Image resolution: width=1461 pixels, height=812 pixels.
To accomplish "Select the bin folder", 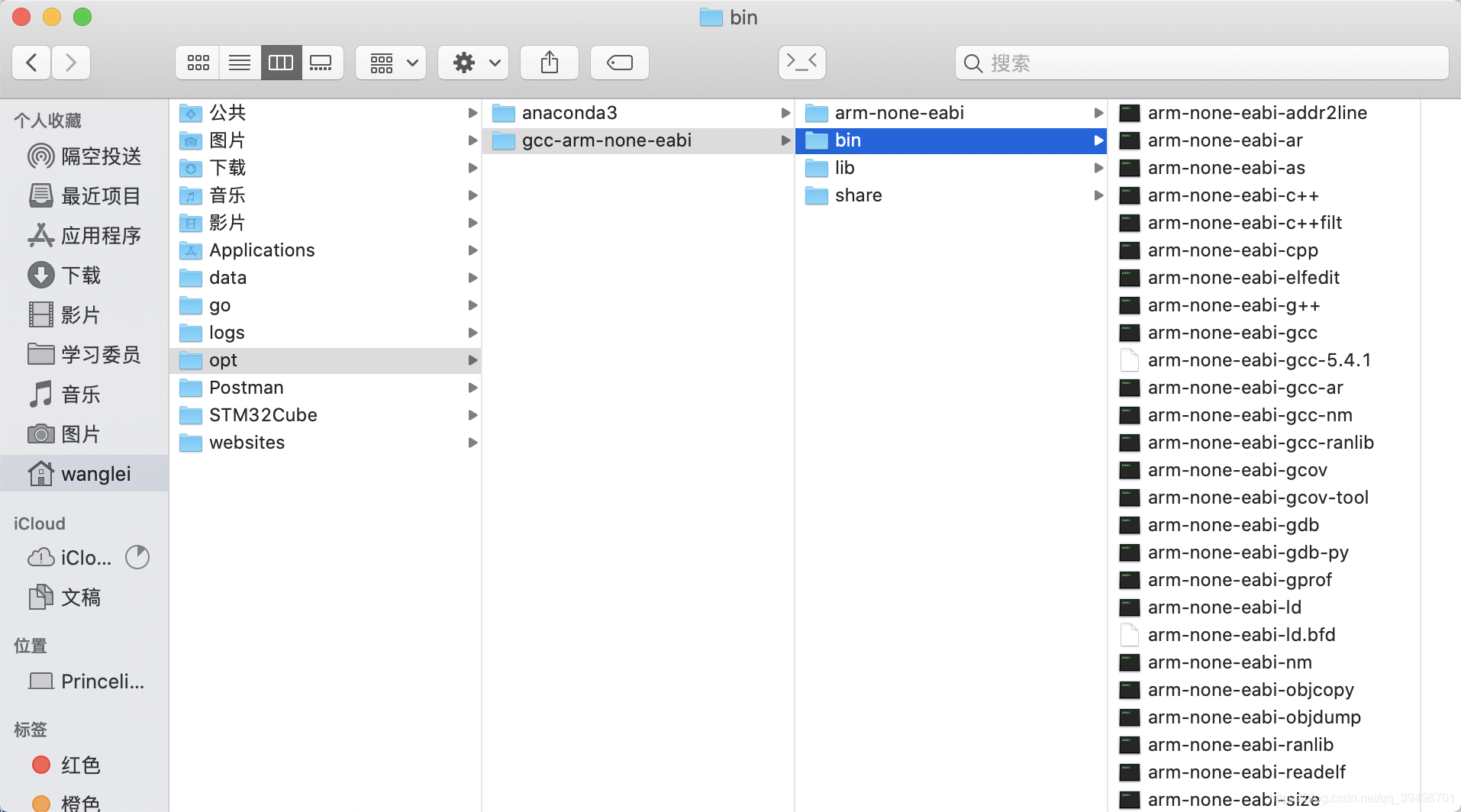I will [x=951, y=140].
